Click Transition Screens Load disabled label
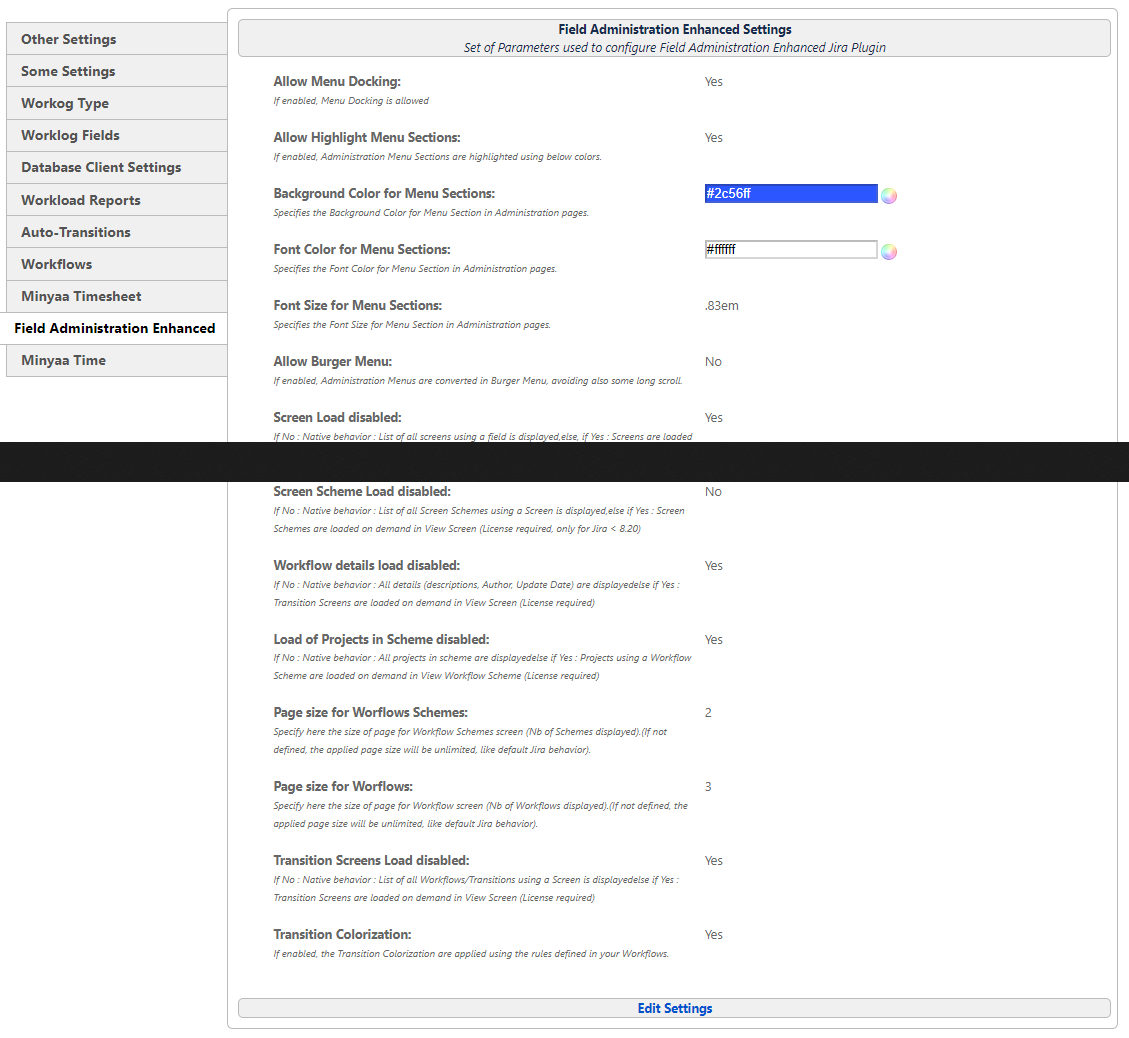Screen dimensions: 1129x1038 click(371, 860)
